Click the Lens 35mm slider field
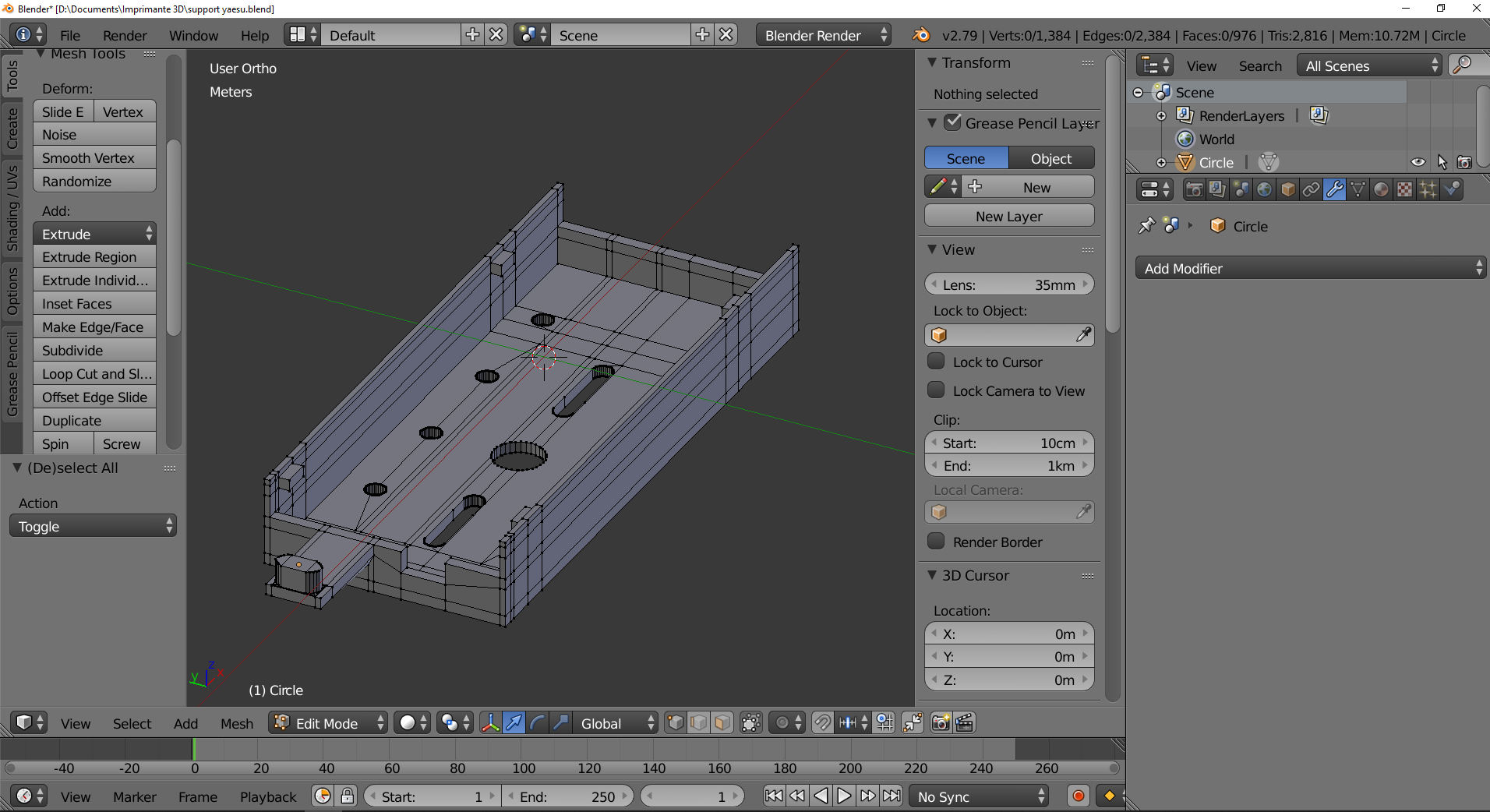Viewport: 1490px width, 812px height. 1009,284
